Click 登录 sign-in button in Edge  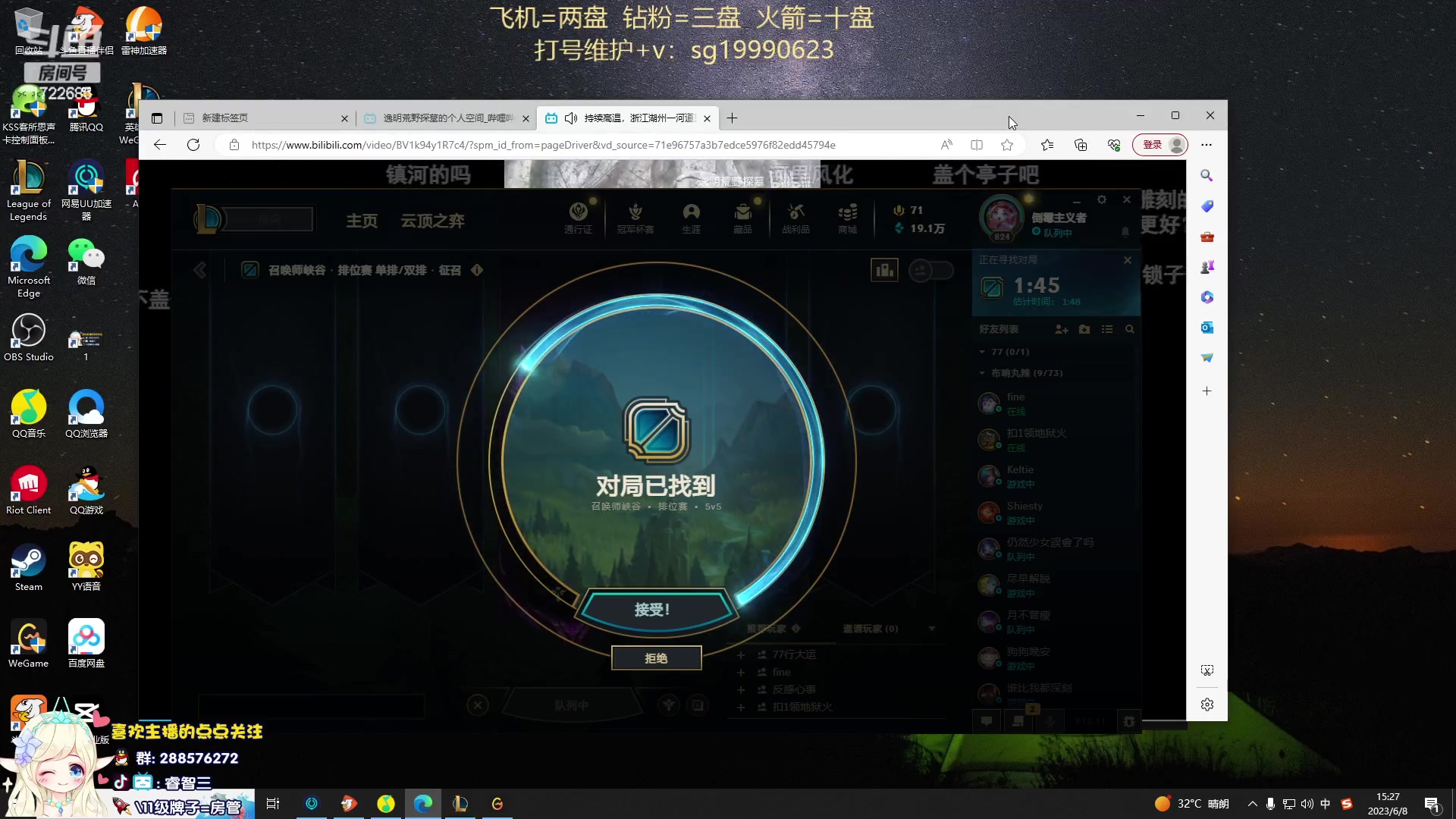[x=1159, y=145]
